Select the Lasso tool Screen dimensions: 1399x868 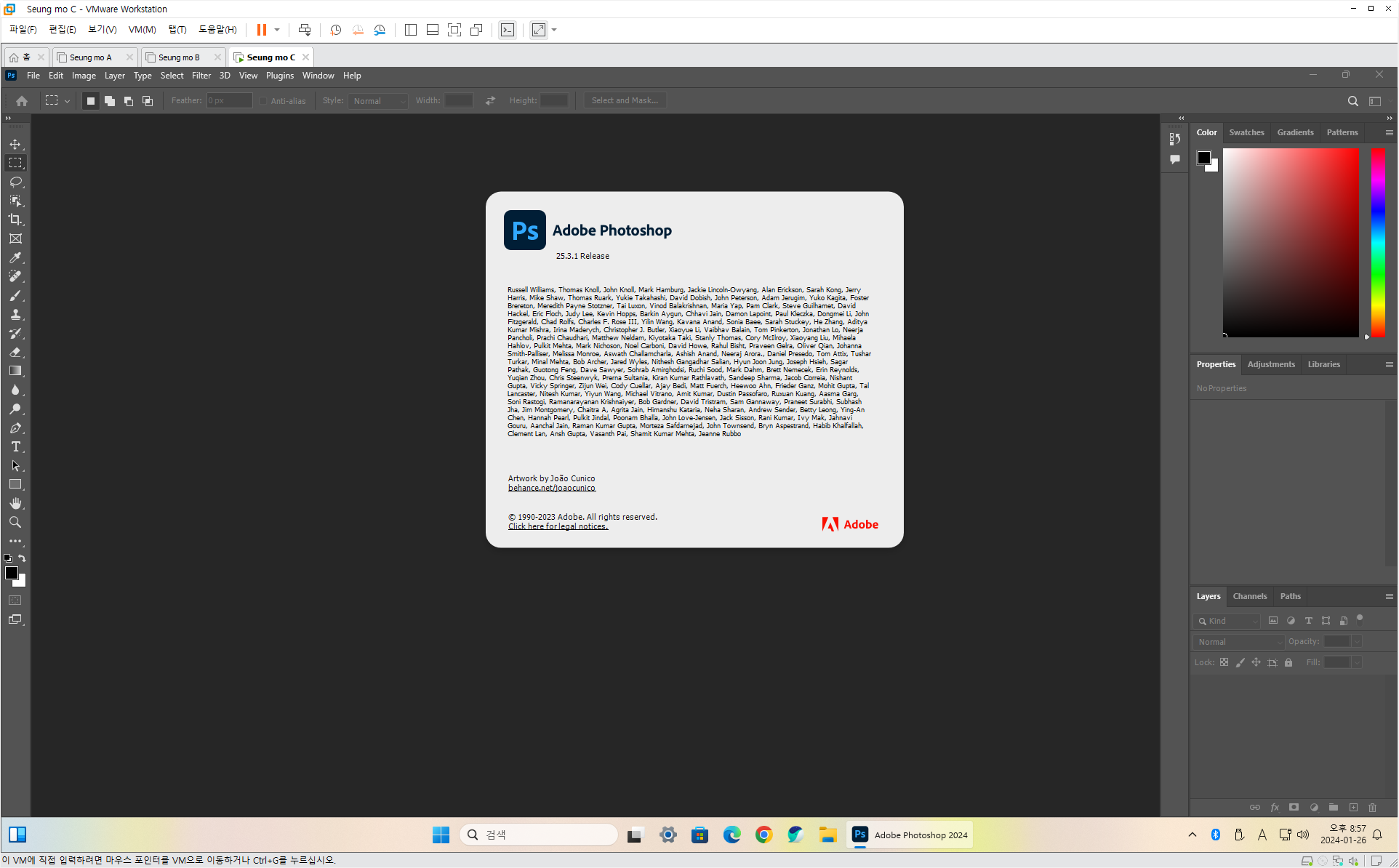click(x=15, y=182)
